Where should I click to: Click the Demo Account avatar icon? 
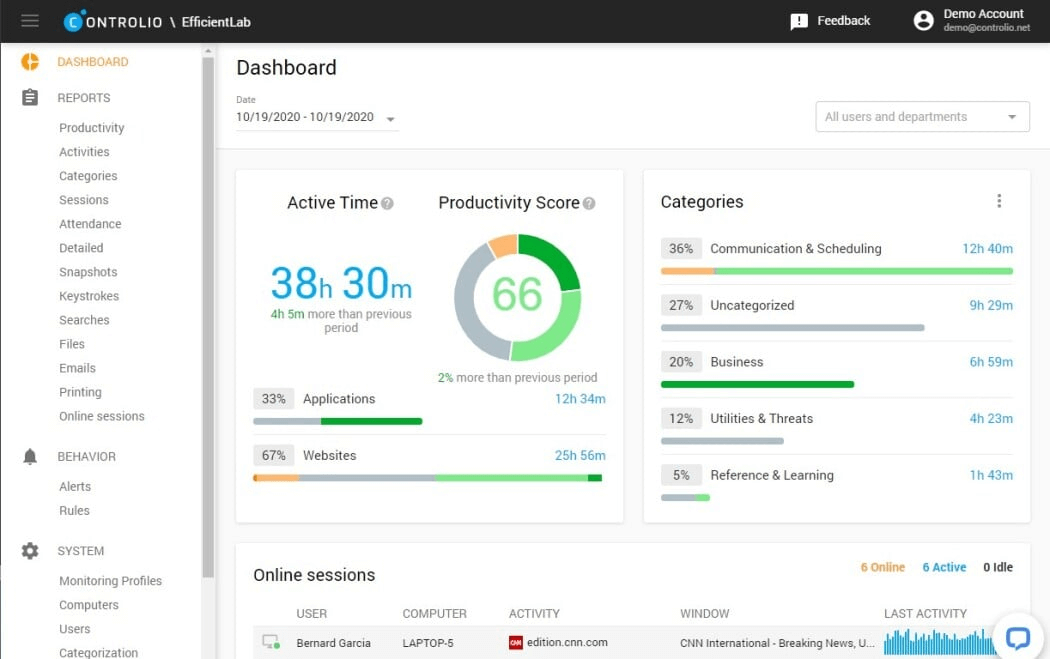[x=923, y=21]
